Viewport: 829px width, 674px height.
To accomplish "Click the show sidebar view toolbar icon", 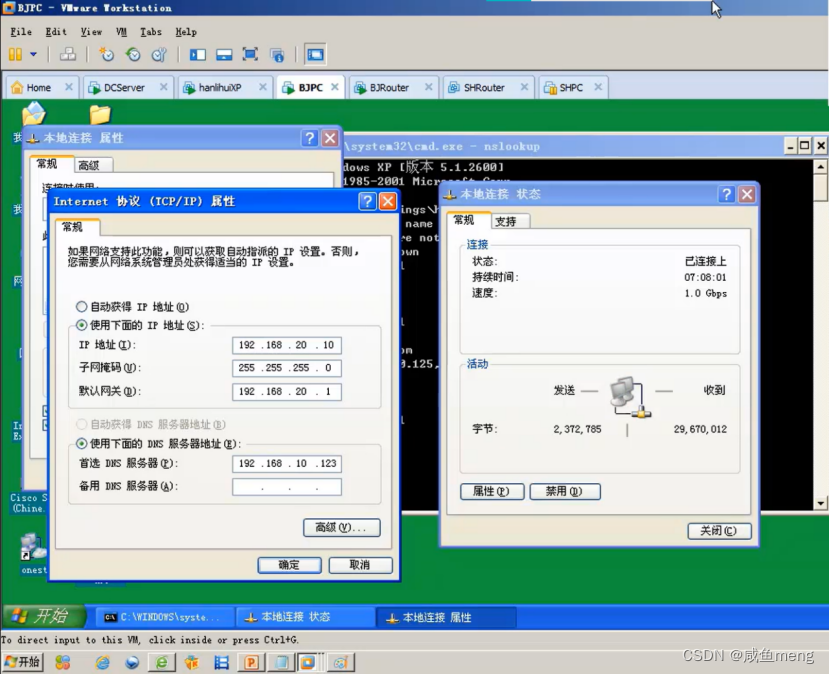I will (198, 54).
